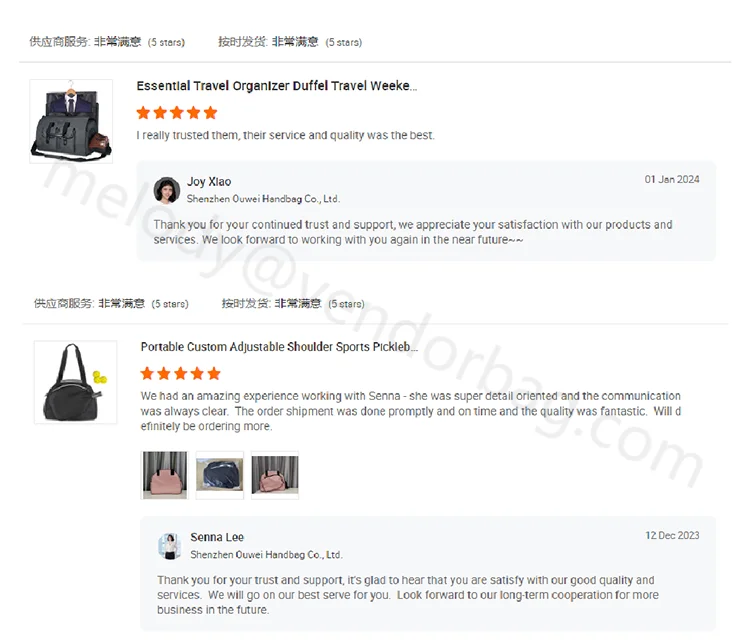View the first pink bag review photo
Screen dimensions: 750x641
165,475
